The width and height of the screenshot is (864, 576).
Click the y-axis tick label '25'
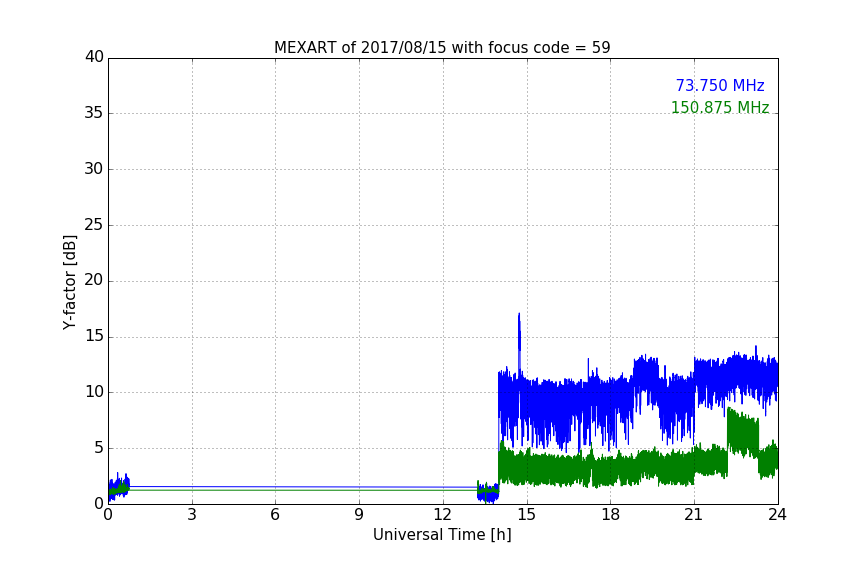94,225
